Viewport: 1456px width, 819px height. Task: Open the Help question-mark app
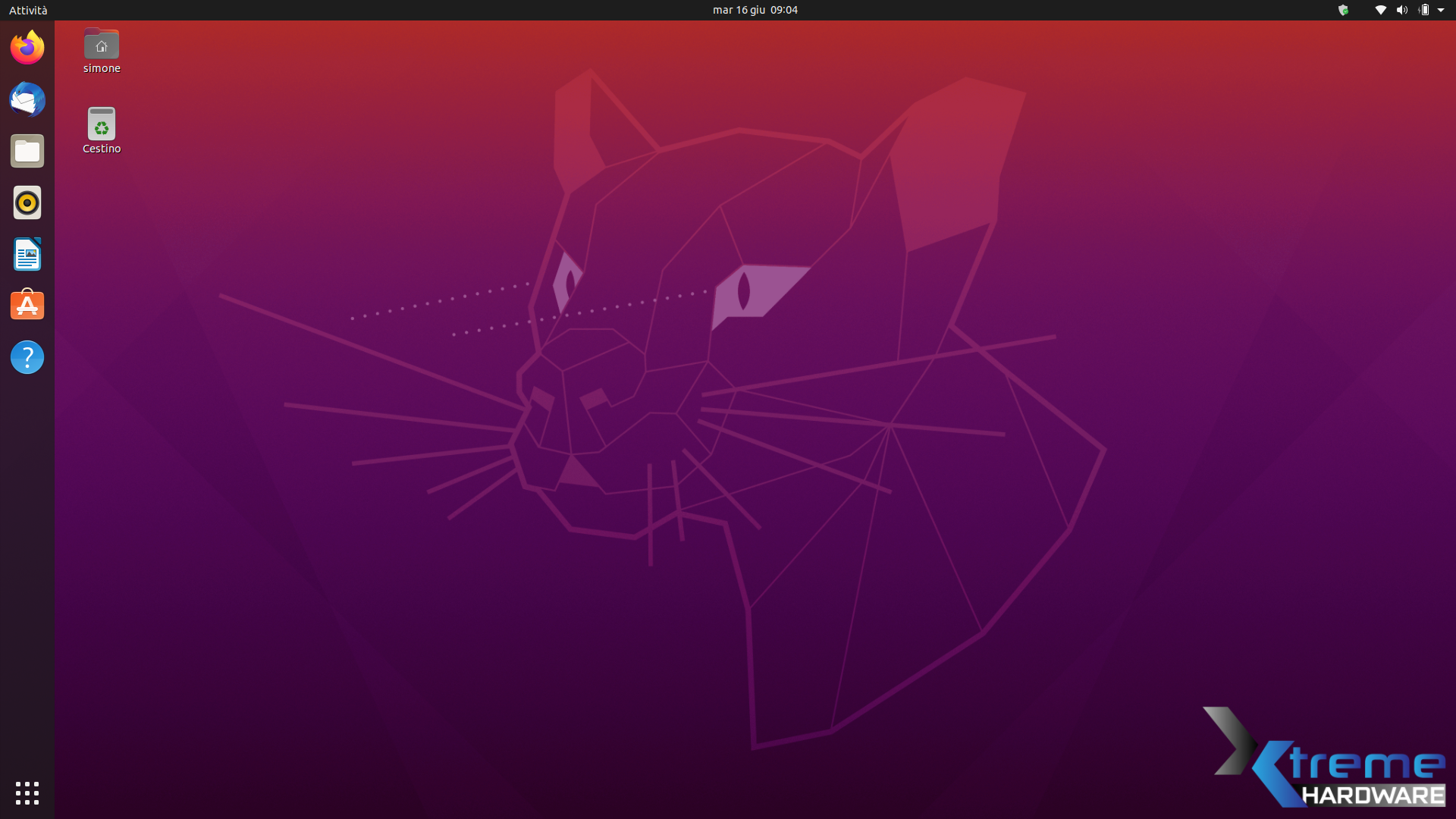(27, 357)
